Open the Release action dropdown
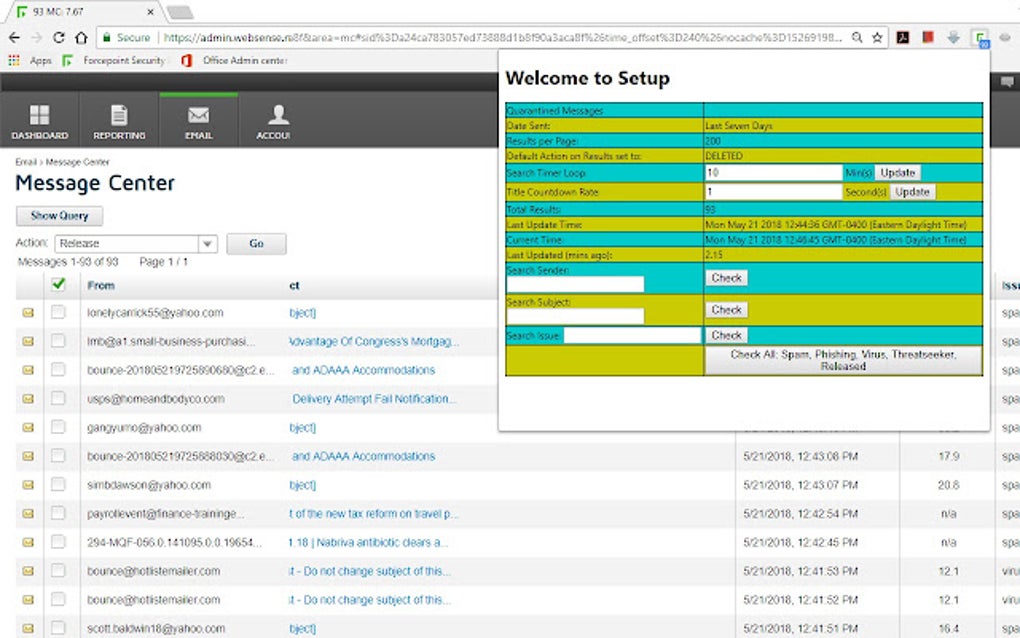Screen dimensions: 1020x638 click(136, 243)
